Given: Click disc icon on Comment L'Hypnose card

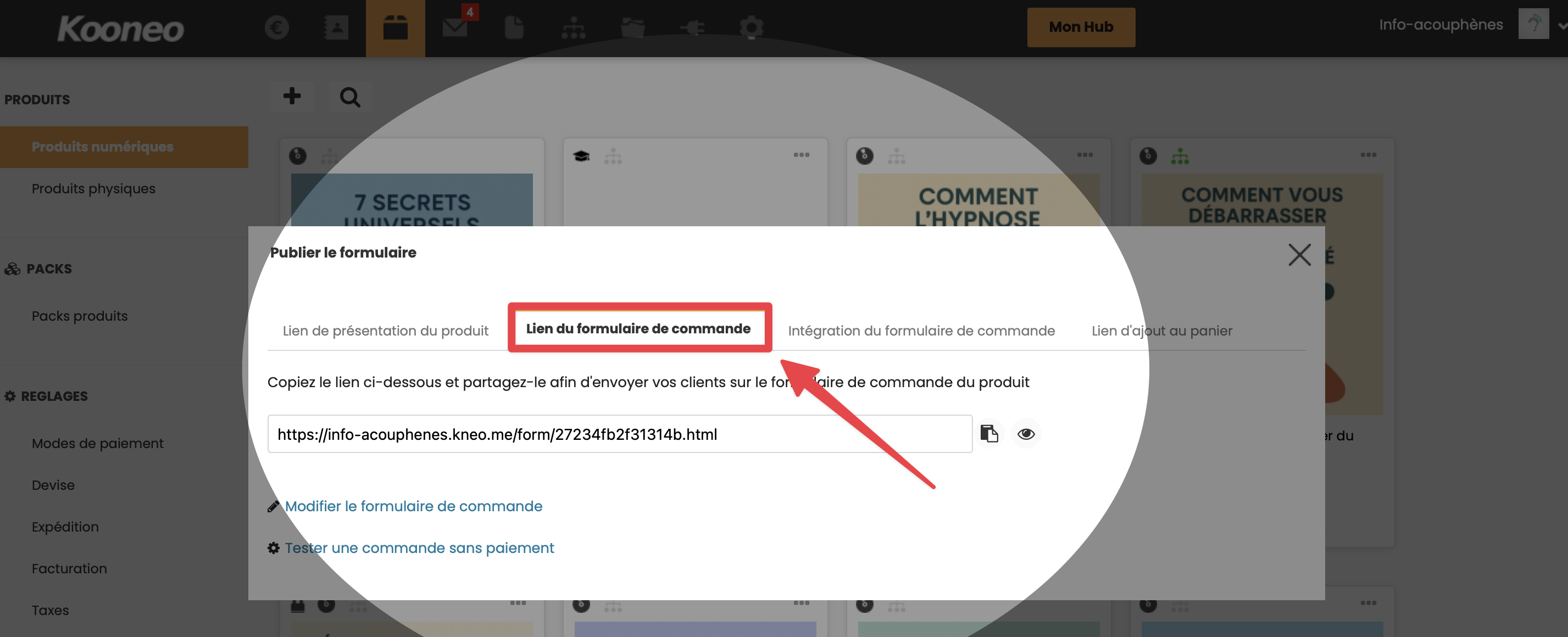Looking at the screenshot, I should 864,157.
